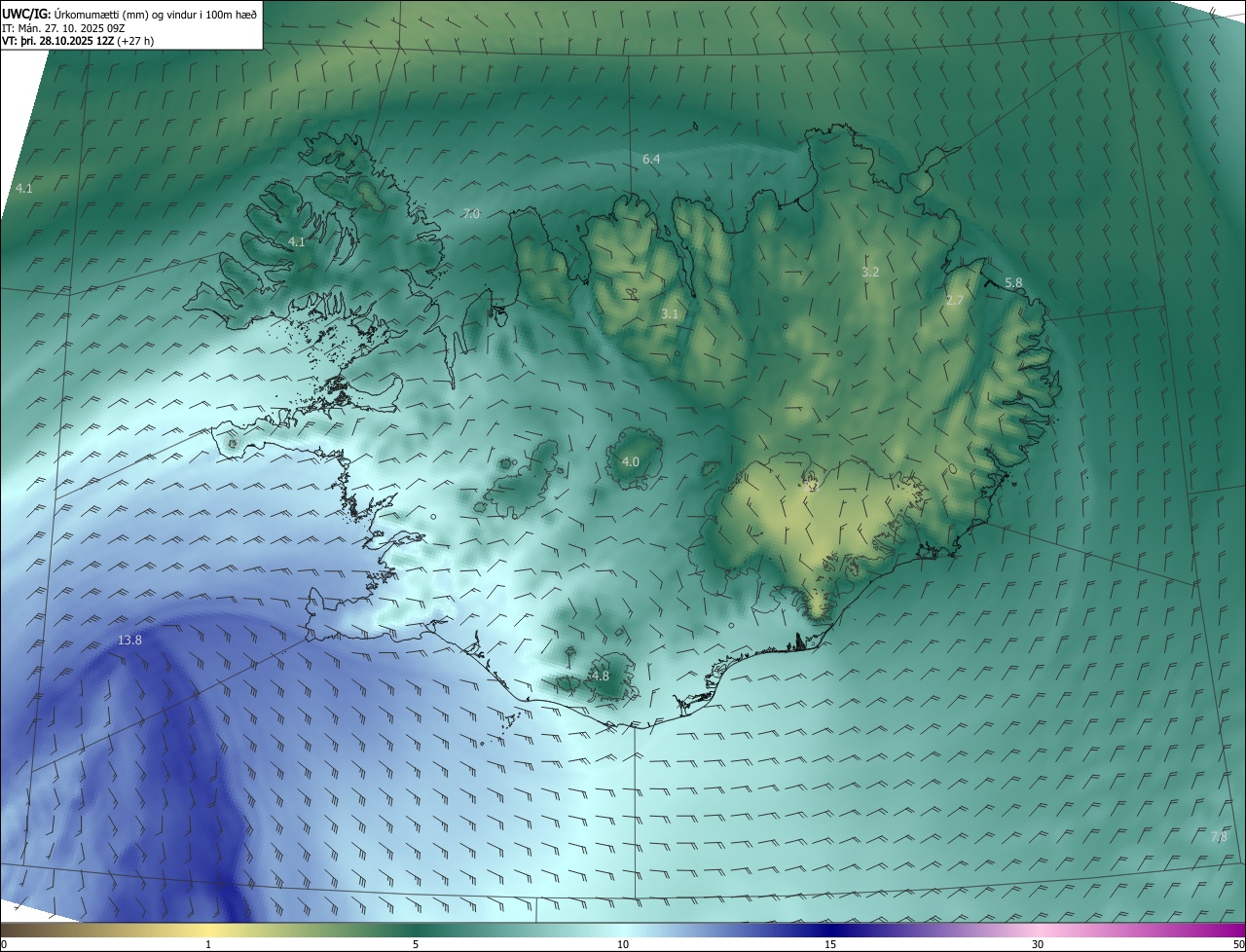
Task: Click the 0 tick on the color scale
Action: 4,945
